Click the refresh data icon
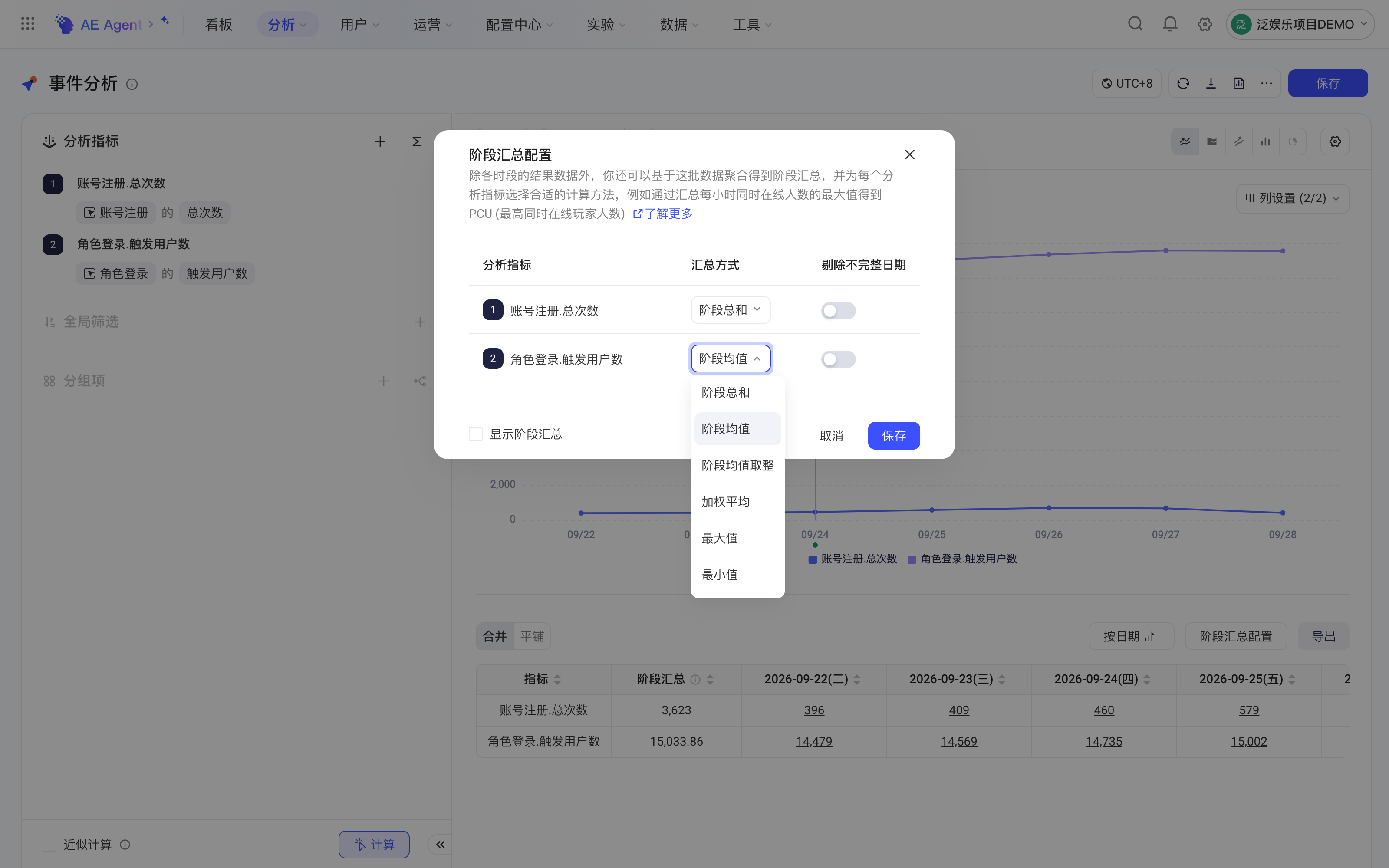Image resolution: width=1389 pixels, height=868 pixels. click(1183, 84)
